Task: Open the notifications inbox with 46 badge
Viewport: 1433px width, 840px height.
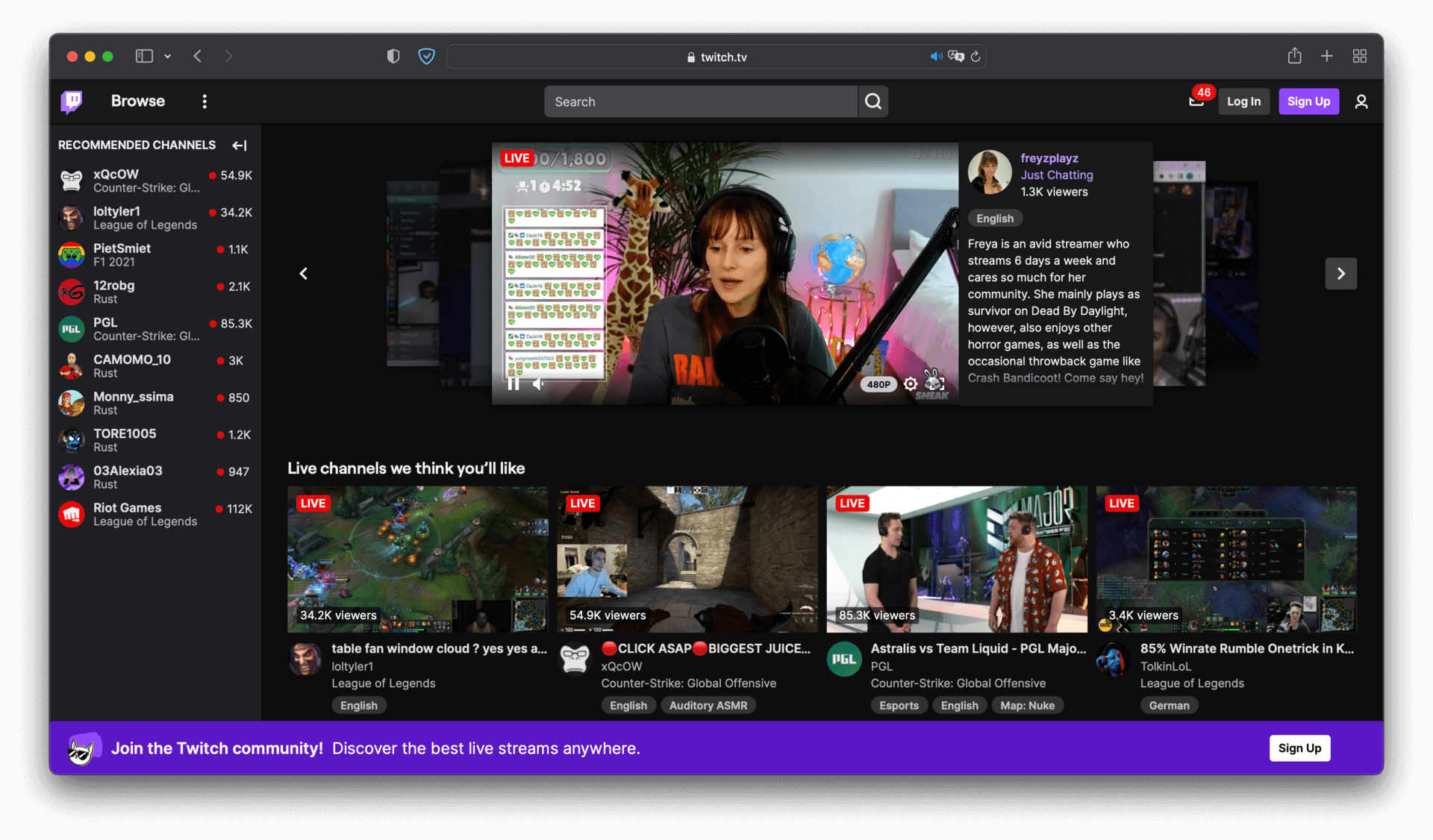Action: pyautogui.click(x=1199, y=98)
